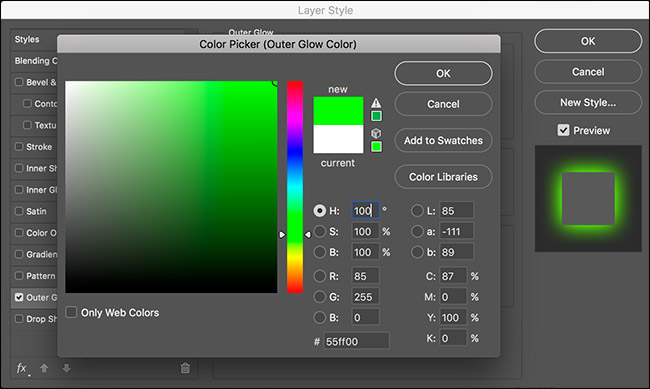Click the out-of-gamut warning triangle icon
Screen dimensions: 650x389
click(x=376, y=103)
